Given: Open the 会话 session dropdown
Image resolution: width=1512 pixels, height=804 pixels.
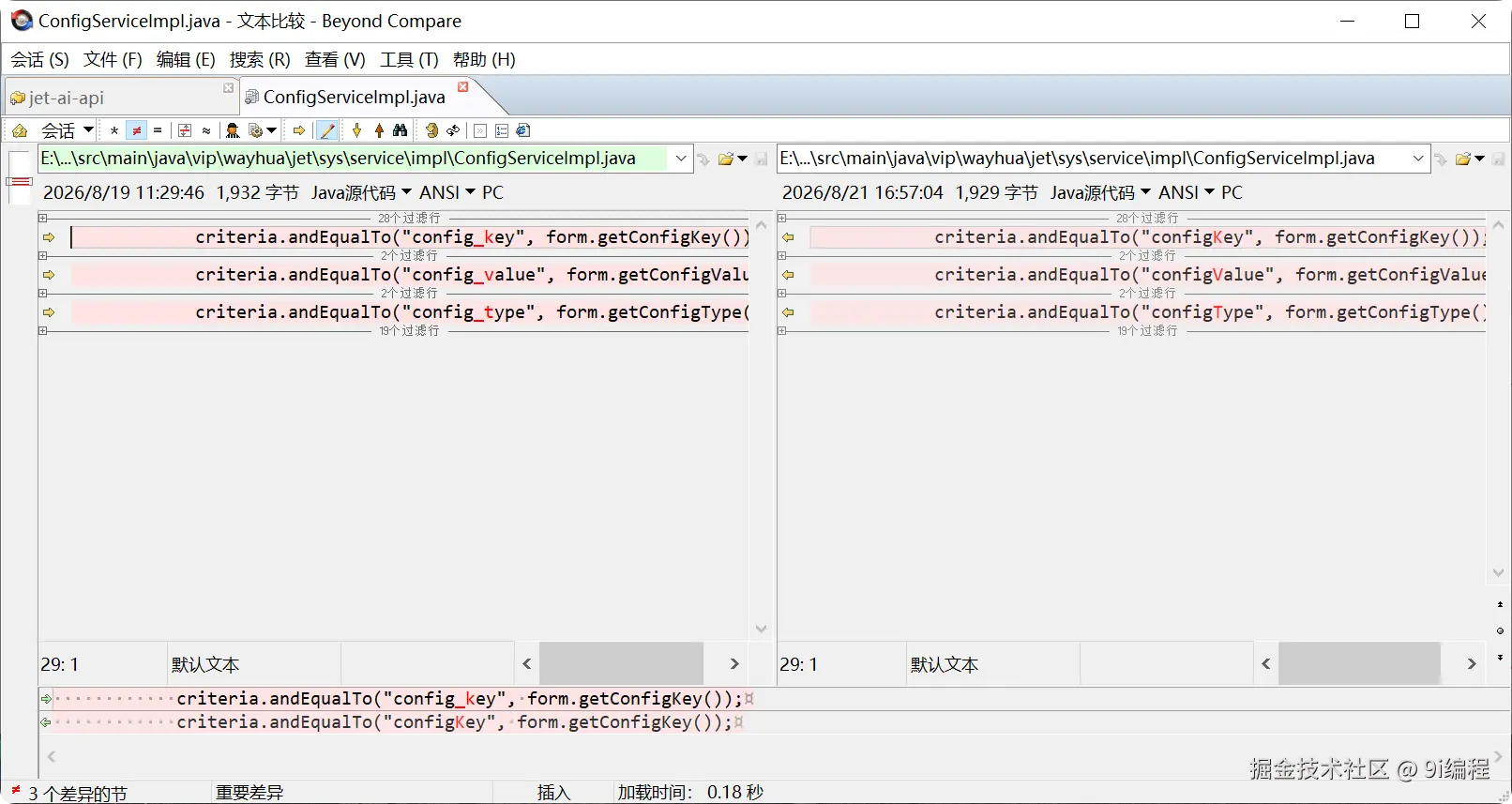Looking at the screenshot, I should (68, 130).
